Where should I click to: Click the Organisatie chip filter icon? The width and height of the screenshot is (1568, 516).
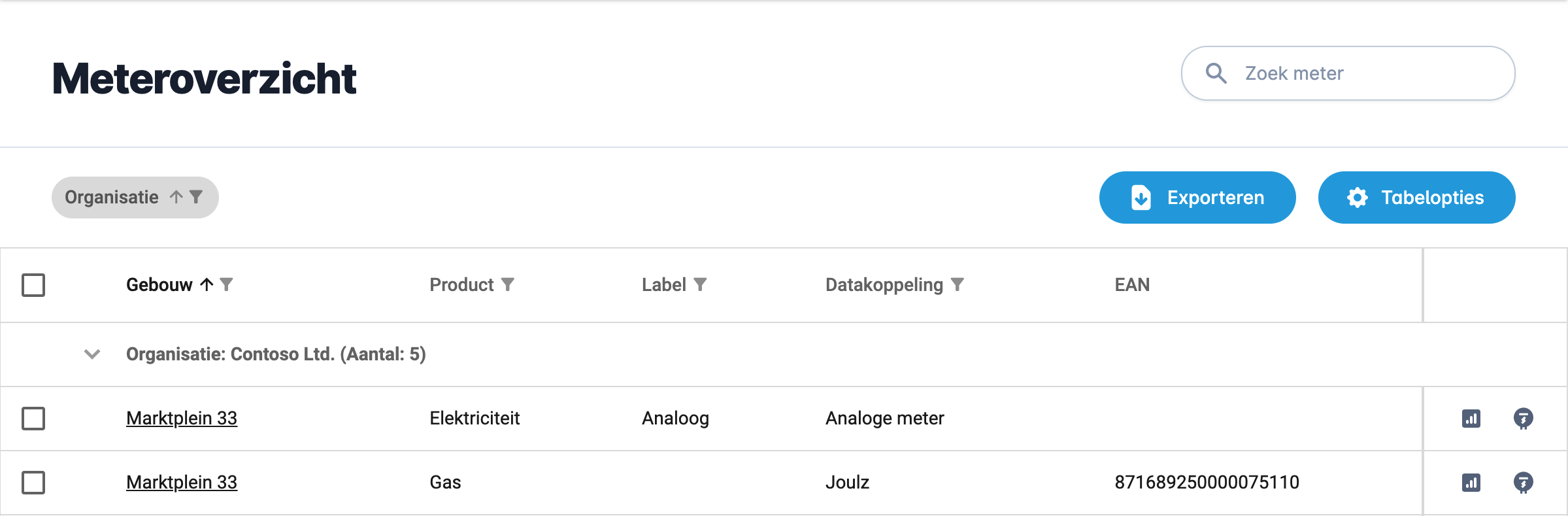[x=196, y=197]
